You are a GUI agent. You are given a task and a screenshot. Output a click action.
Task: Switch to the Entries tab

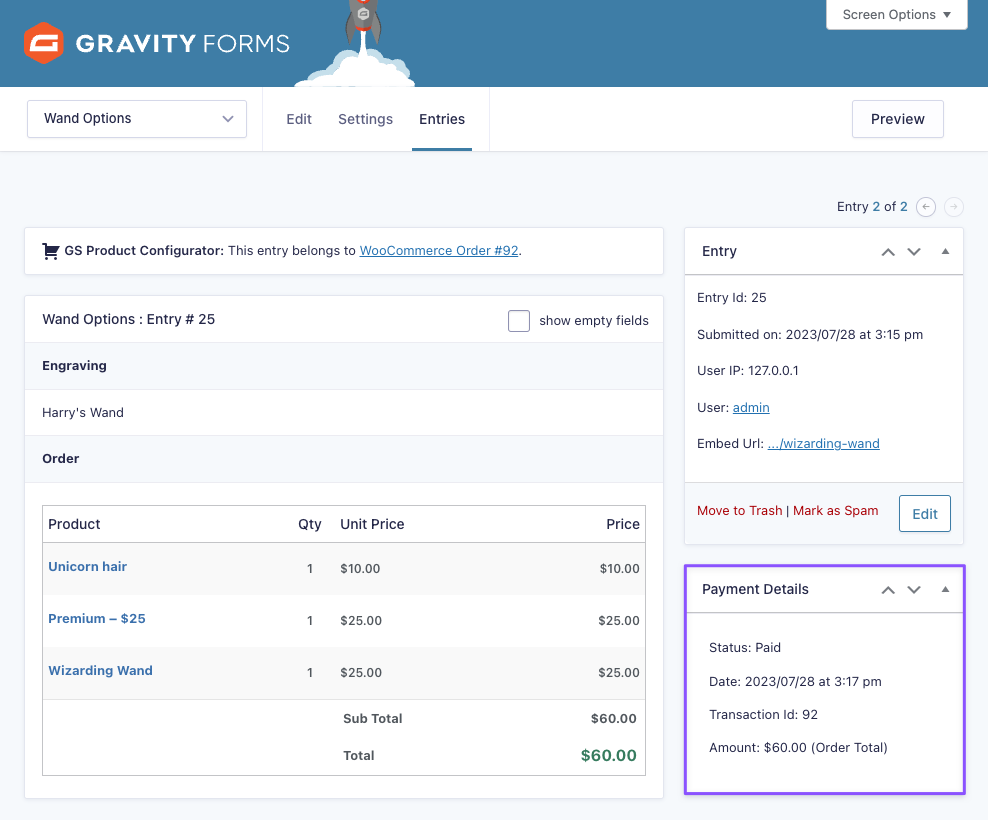(442, 119)
